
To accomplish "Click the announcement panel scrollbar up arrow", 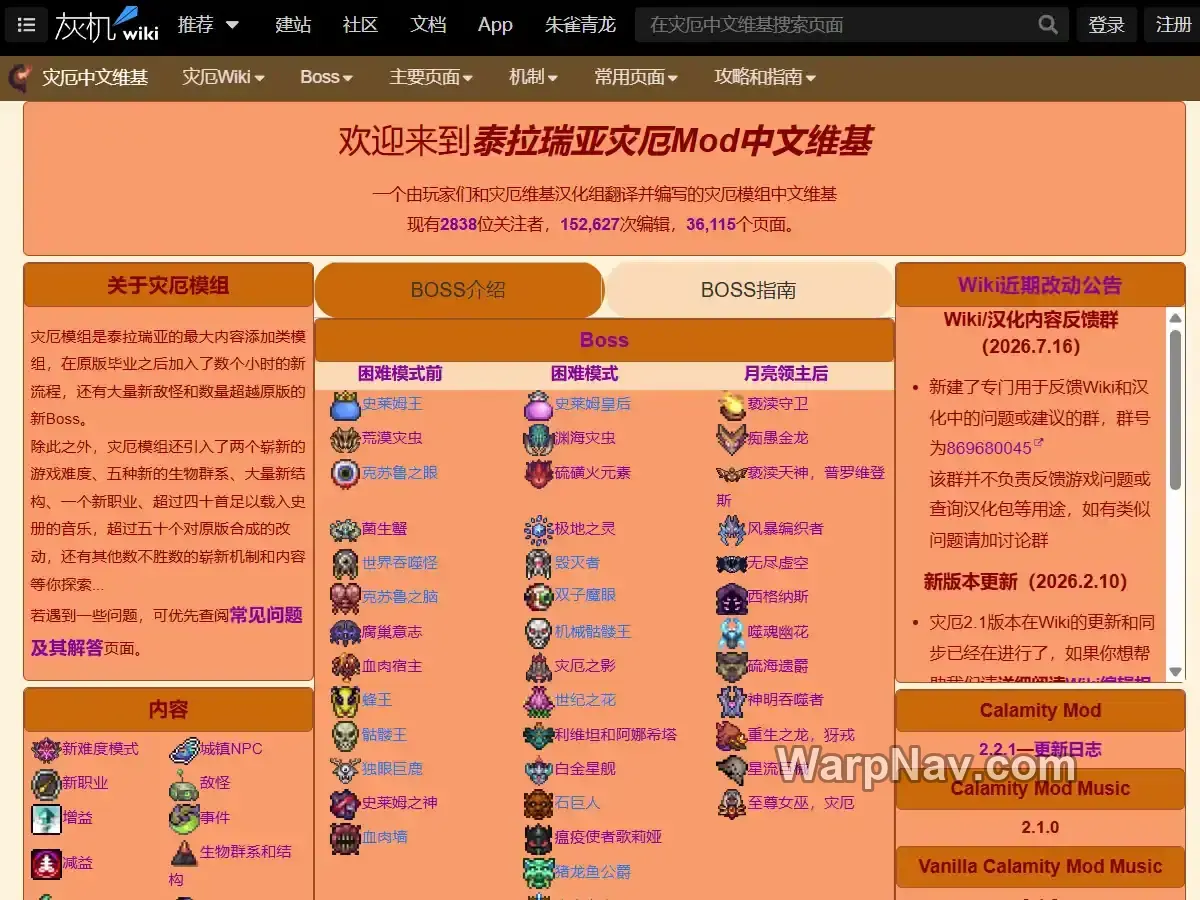I will [1175, 318].
